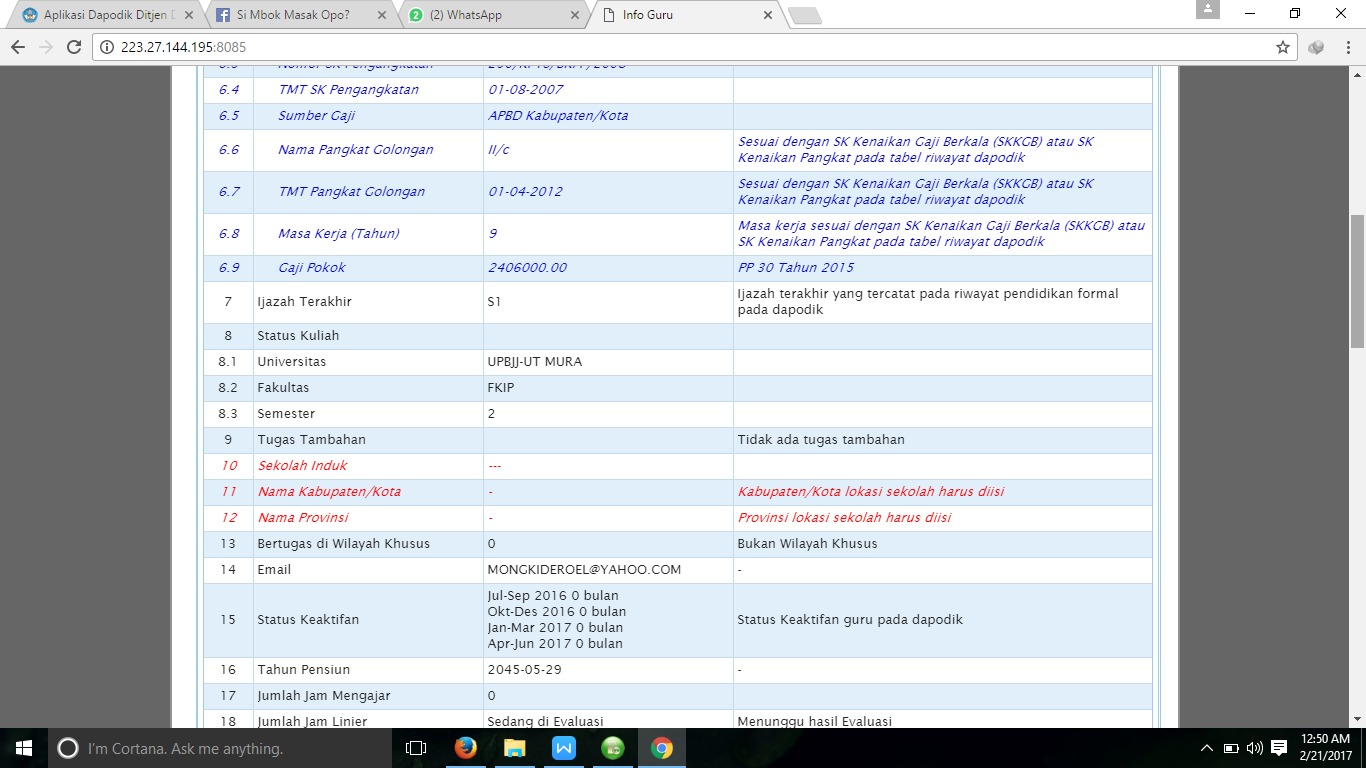Open a new tab
This screenshot has width=1366, height=768.
(x=804, y=16)
